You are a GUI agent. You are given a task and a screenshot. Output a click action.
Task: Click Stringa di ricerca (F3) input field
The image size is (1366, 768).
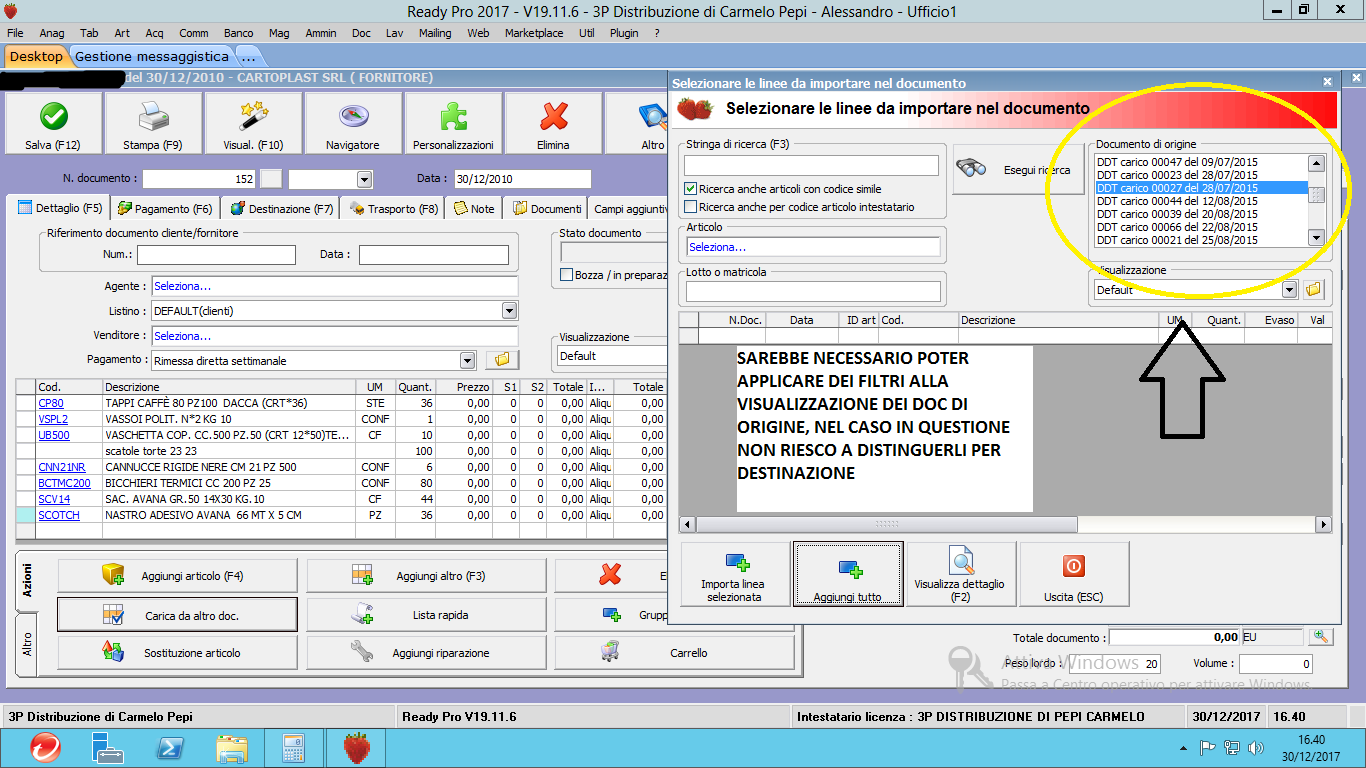click(813, 166)
